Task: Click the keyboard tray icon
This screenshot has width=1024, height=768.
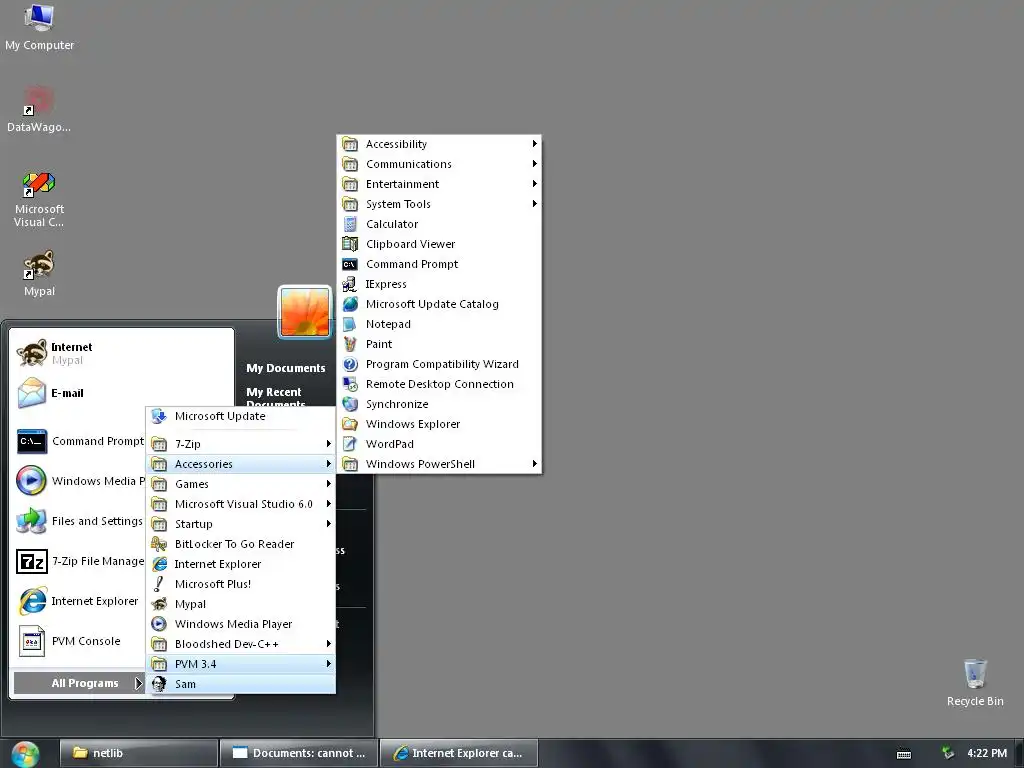Action: pos(904,754)
